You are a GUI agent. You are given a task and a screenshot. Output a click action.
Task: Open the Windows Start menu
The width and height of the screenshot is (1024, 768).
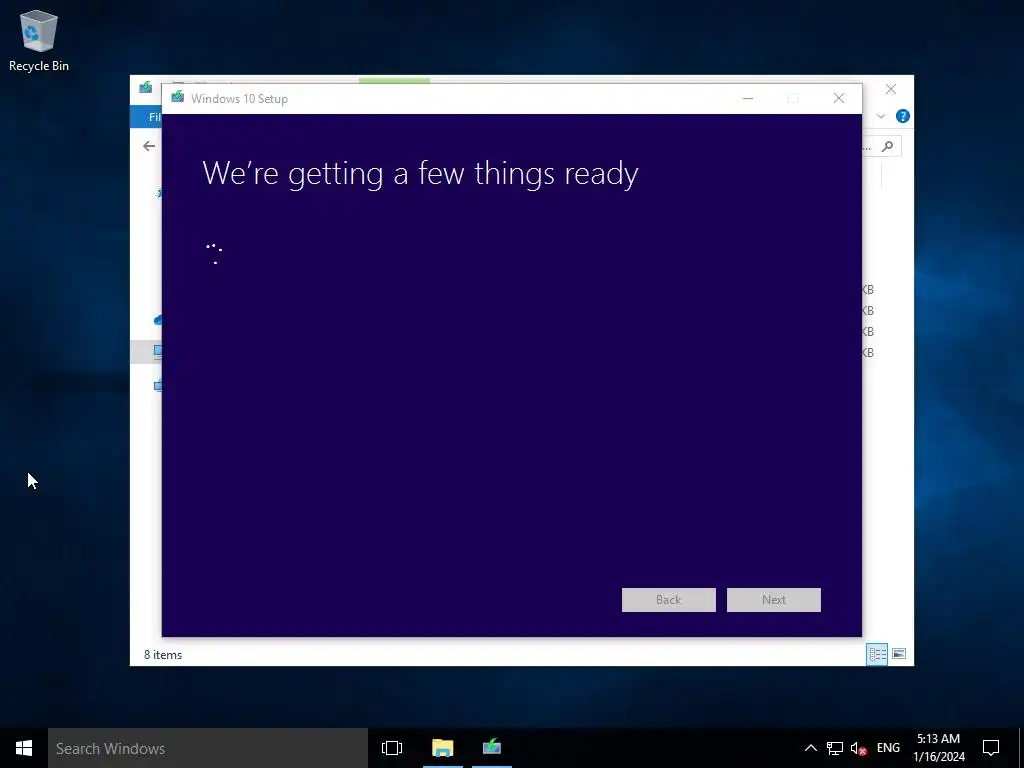tap(24, 748)
